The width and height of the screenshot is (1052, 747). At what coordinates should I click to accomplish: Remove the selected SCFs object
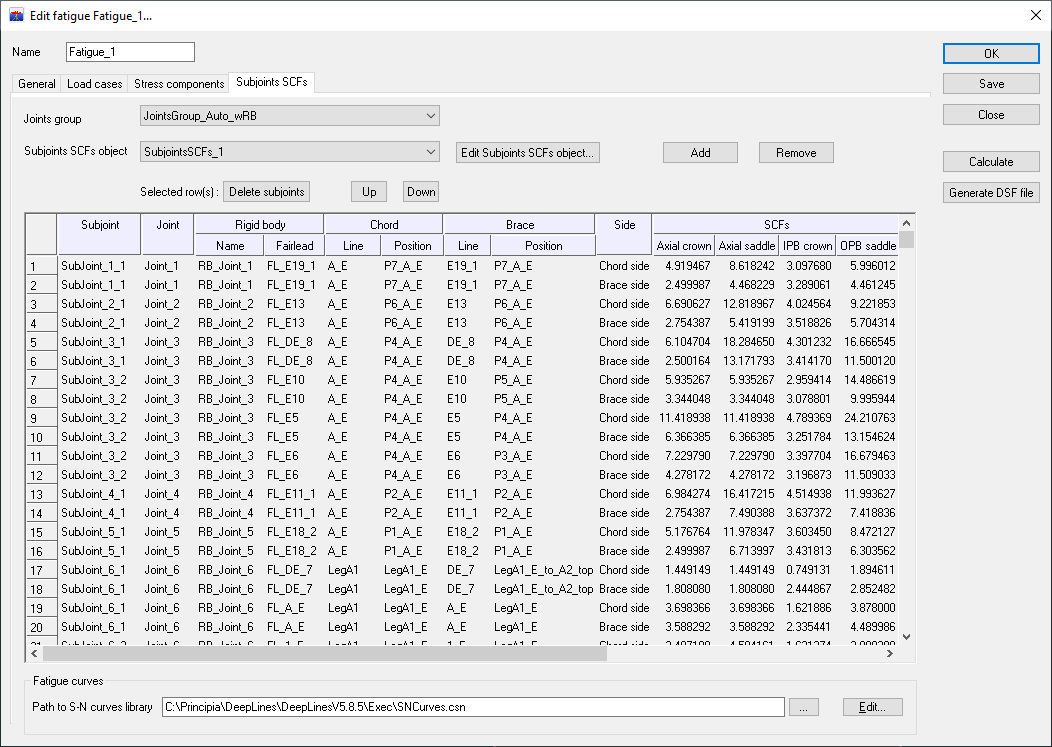(x=795, y=153)
